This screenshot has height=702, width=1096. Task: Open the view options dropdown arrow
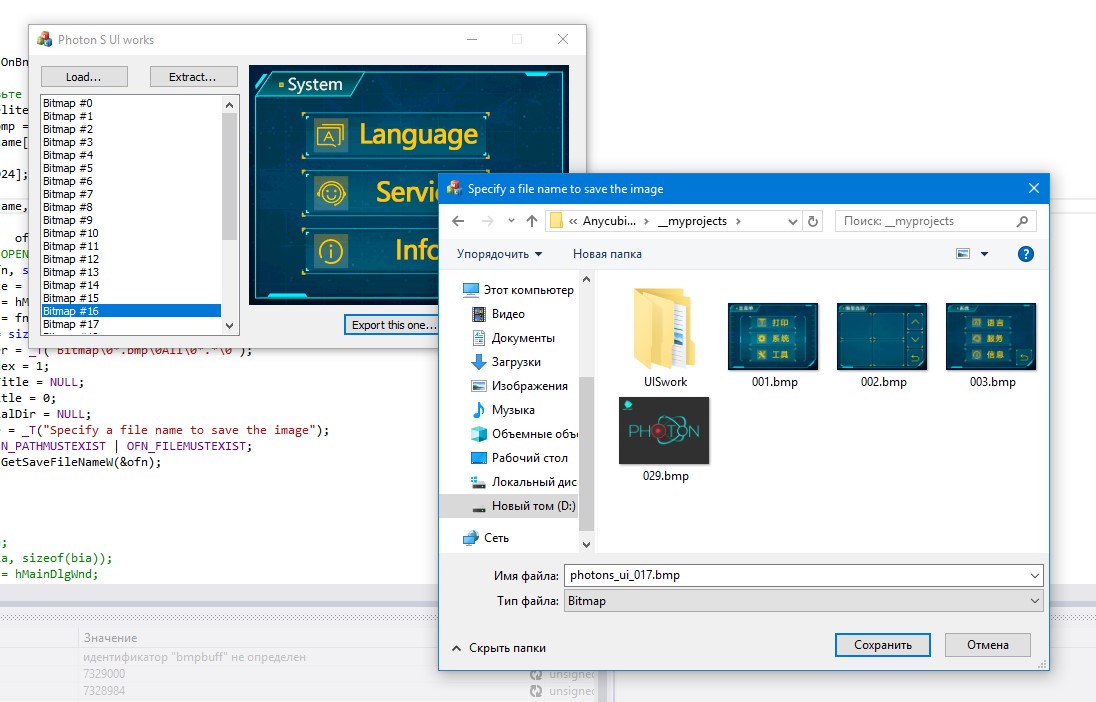tap(984, 254)
